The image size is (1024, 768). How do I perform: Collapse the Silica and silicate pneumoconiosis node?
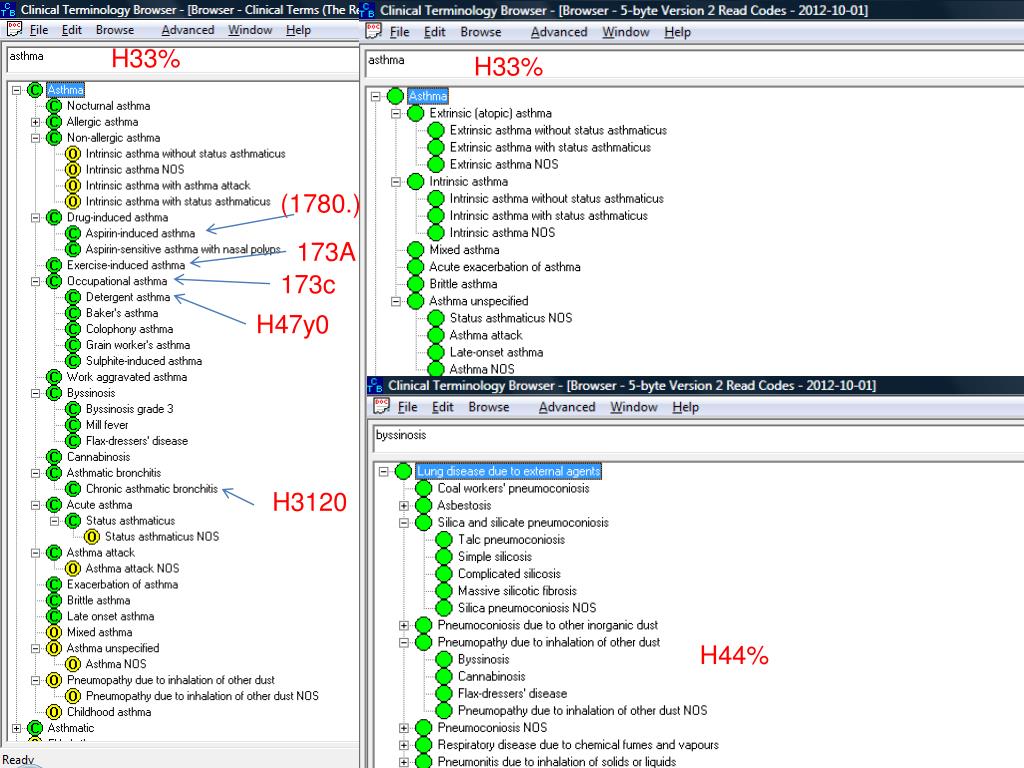click(x=404, y=522)
